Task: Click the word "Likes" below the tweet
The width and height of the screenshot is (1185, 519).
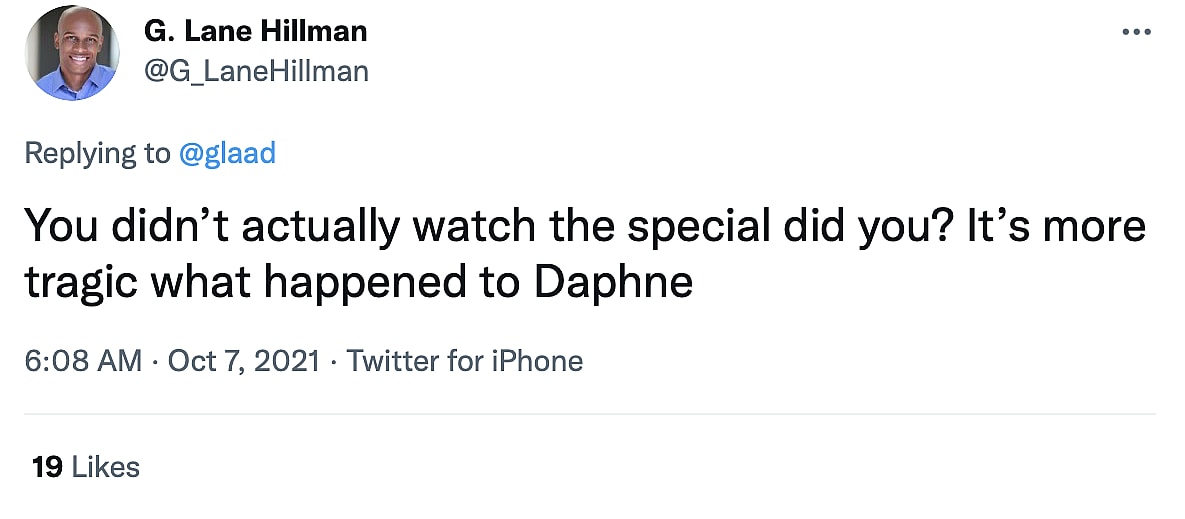Action: click(x=106, y=466)
